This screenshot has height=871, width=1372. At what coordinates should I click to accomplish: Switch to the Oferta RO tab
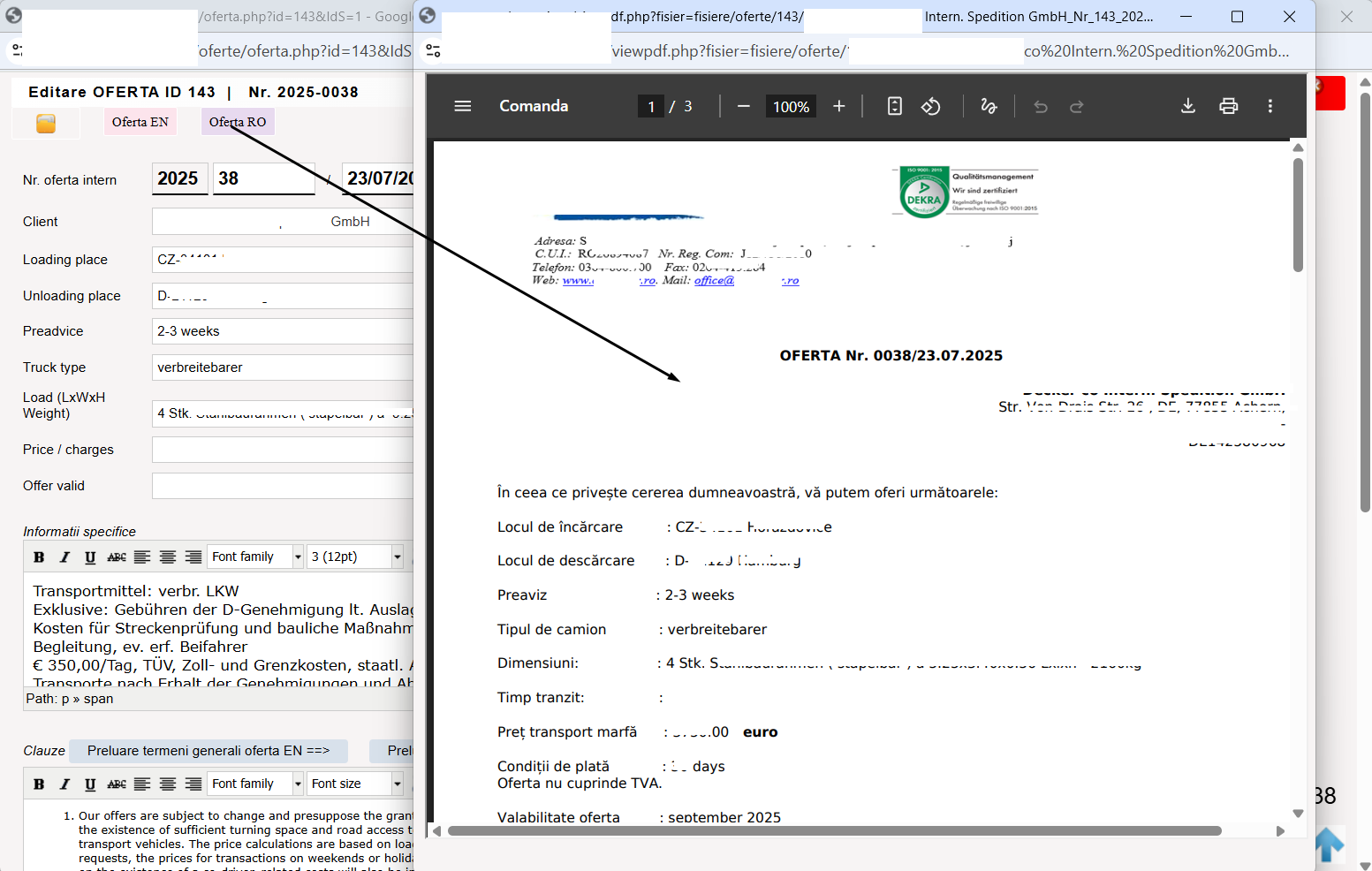click(238, 122)
